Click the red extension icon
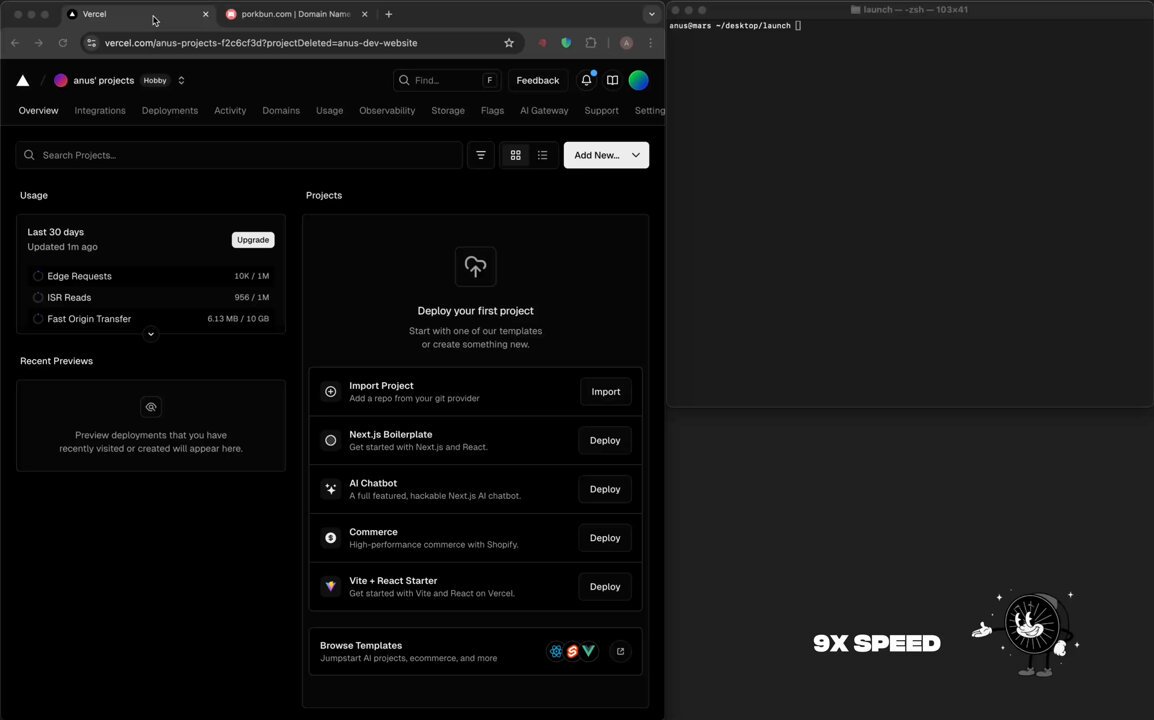Screen dimensions: 1154x720 542,43
